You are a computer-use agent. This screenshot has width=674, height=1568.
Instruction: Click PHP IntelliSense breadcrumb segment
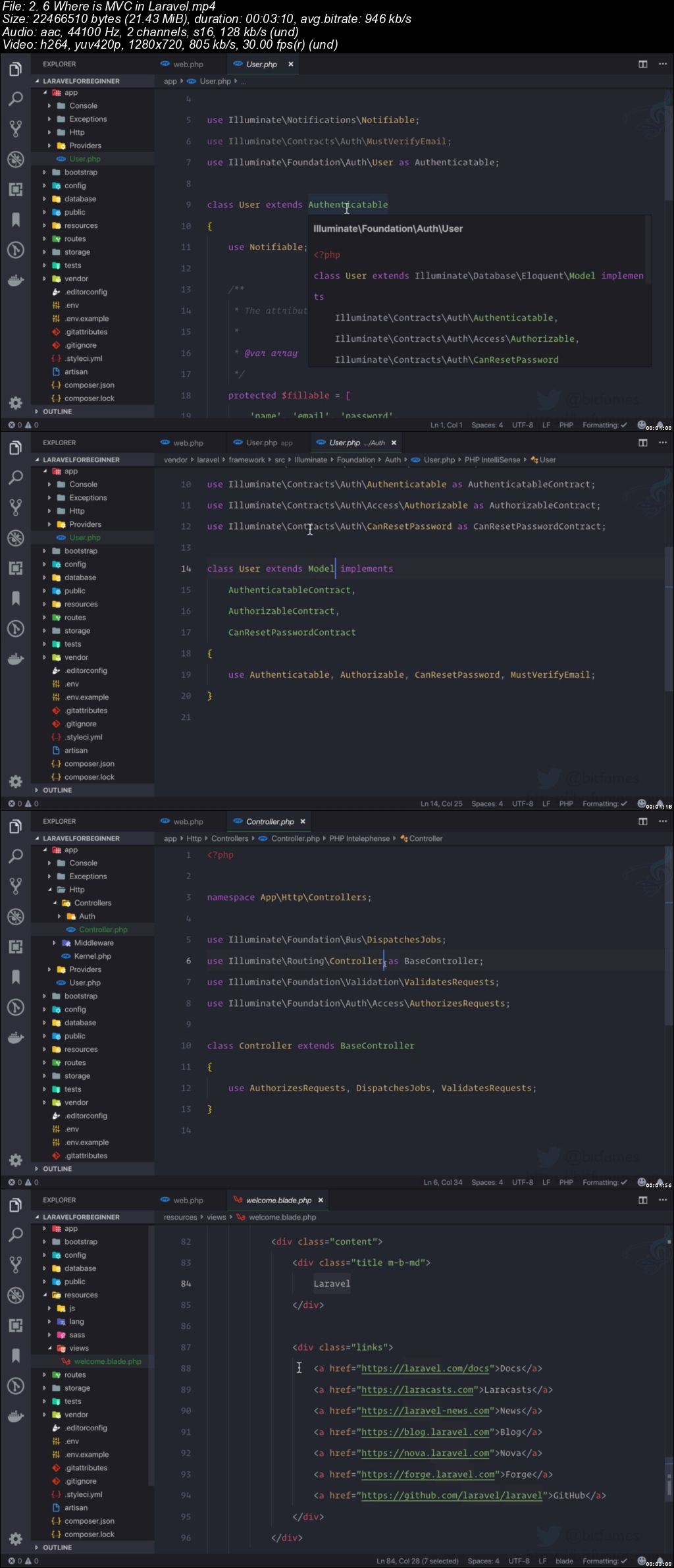click(x=492, y=460)
